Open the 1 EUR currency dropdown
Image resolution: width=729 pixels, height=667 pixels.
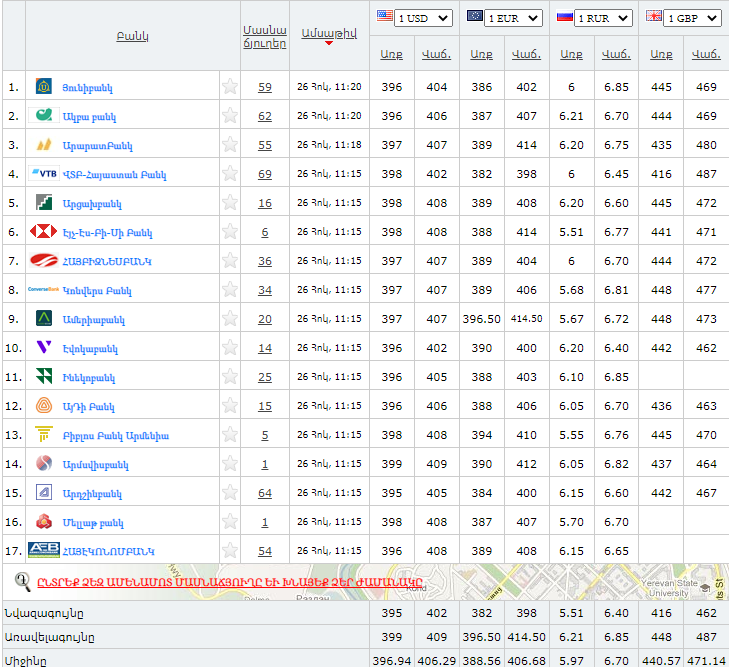513,18
